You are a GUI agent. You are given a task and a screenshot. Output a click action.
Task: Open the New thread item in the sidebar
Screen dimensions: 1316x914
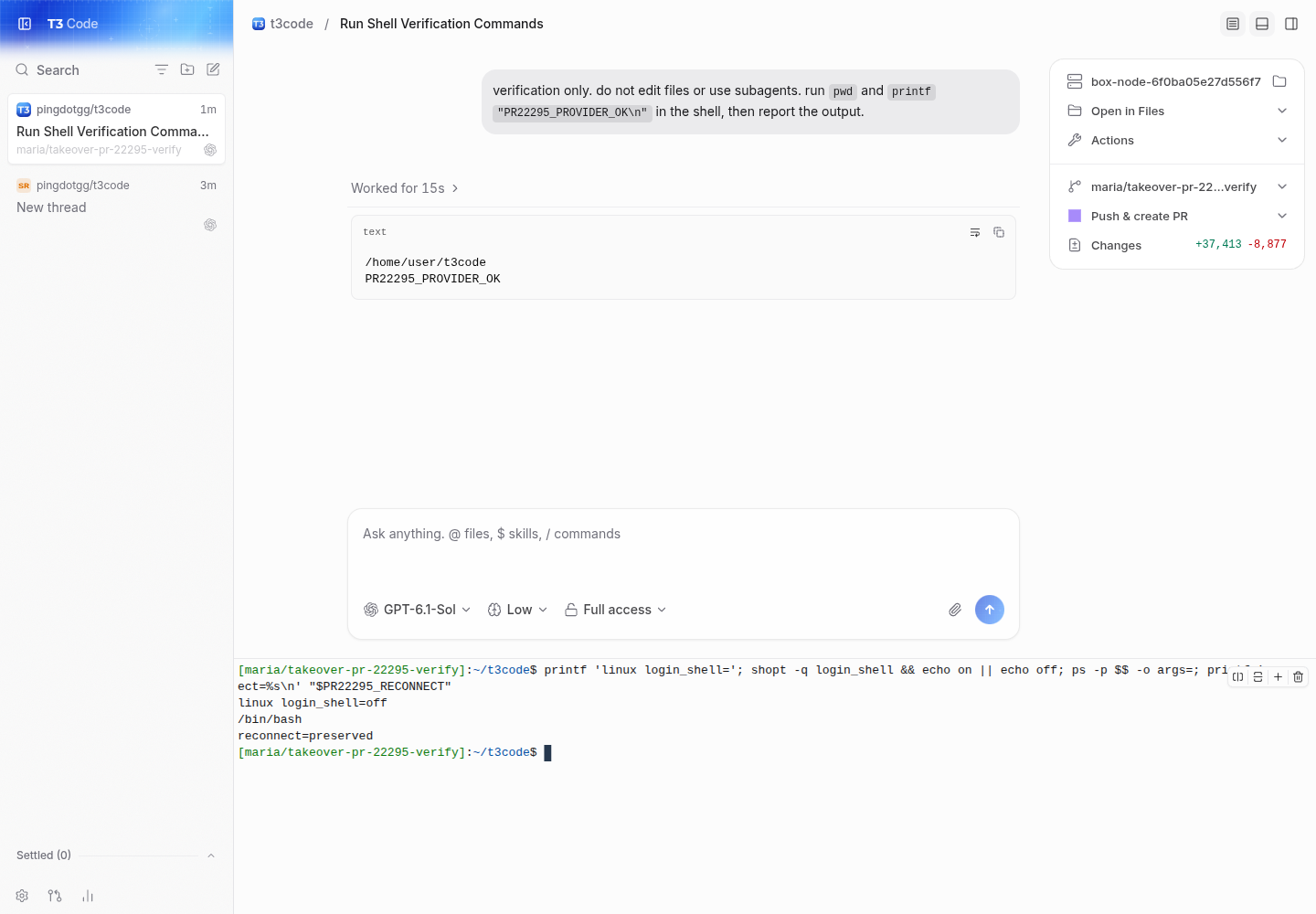point(116,206)
